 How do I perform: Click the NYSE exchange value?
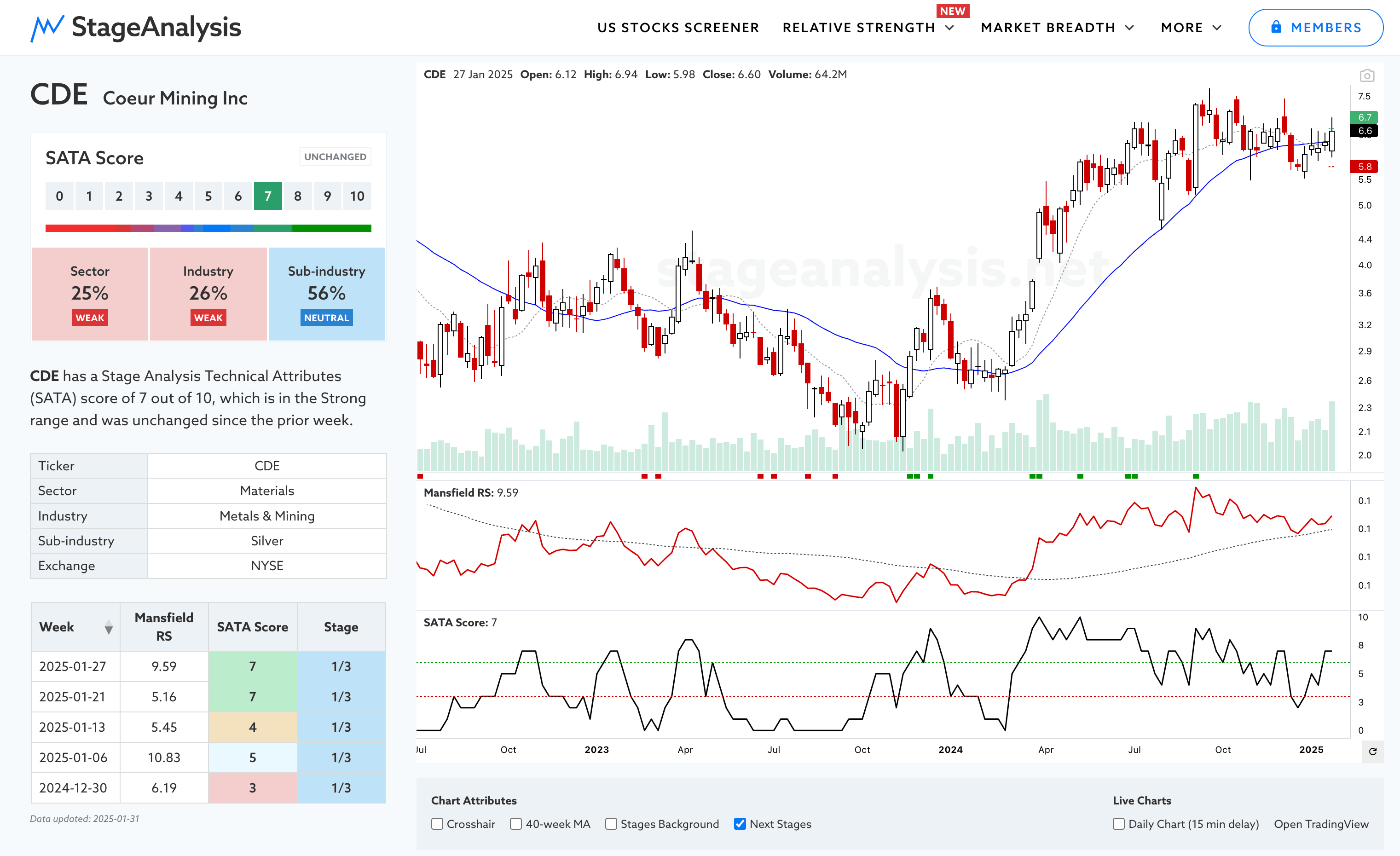tap(267, 566)
